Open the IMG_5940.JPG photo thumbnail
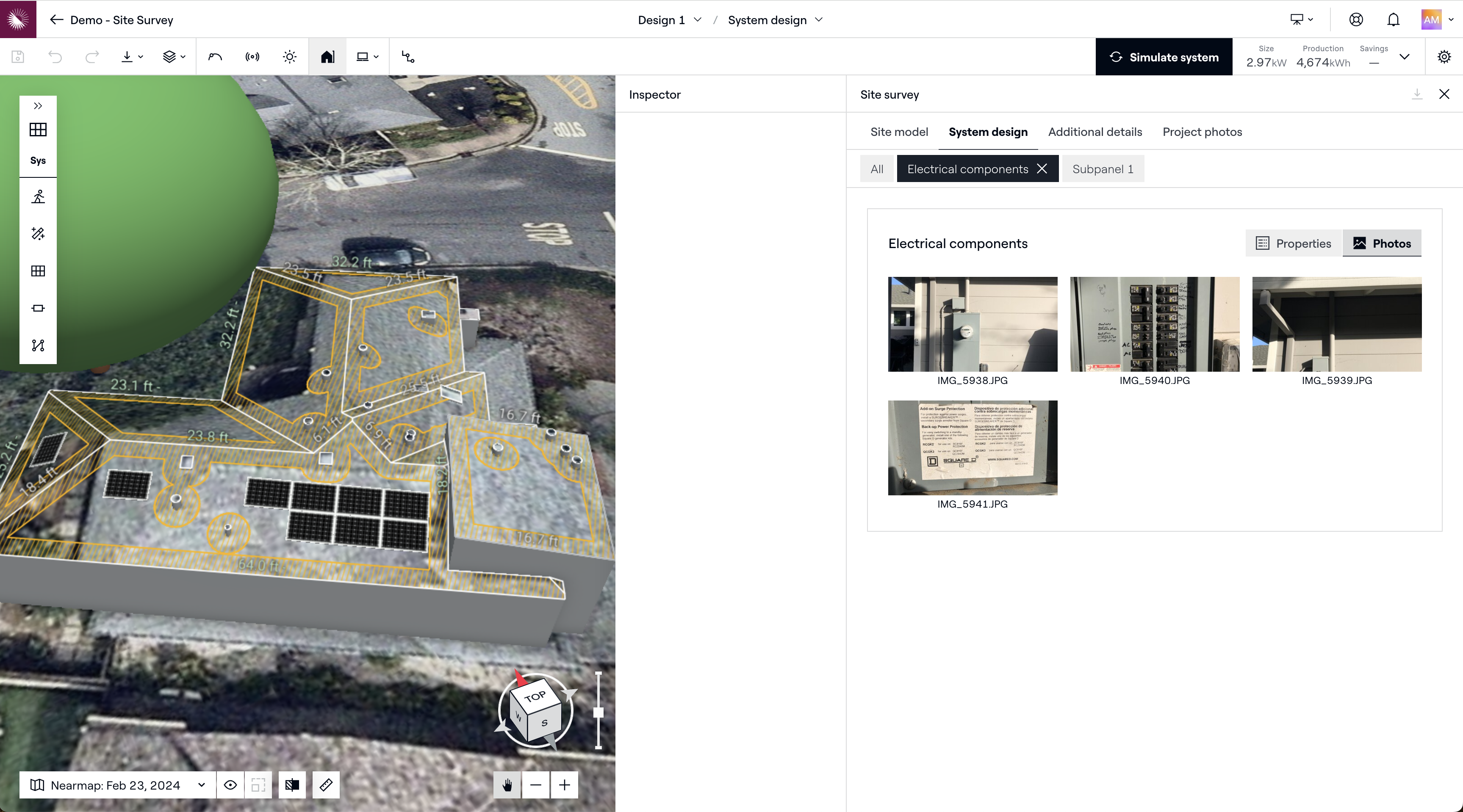Viewport: 1463px width, 812px height. pyautogui.click(x=1154, y=324)
